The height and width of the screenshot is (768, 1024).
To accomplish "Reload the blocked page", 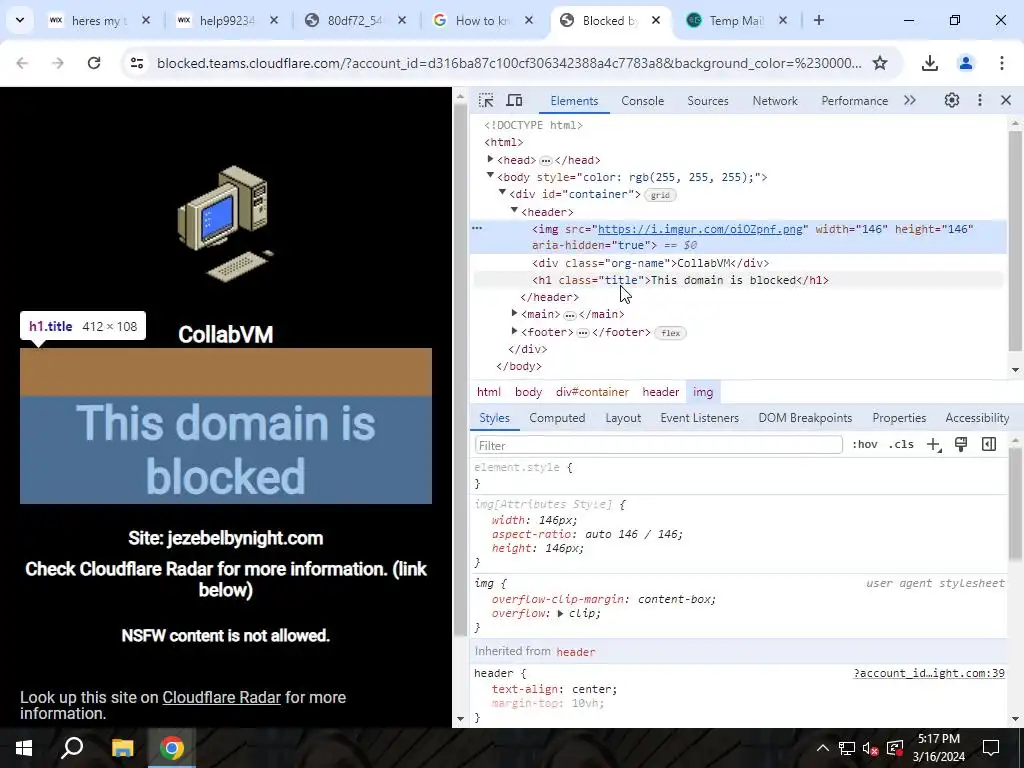I will [94, 63].
